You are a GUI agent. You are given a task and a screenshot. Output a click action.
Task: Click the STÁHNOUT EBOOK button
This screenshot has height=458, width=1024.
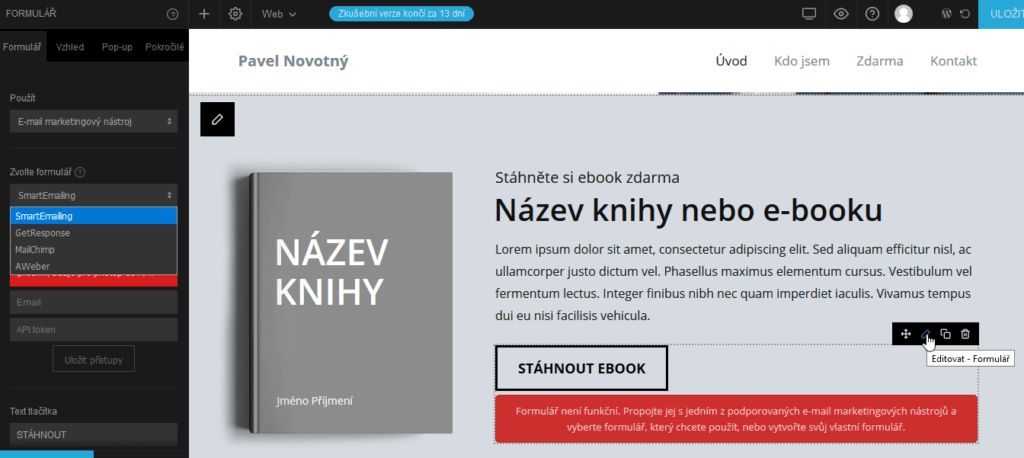click(x=581, y=368)
